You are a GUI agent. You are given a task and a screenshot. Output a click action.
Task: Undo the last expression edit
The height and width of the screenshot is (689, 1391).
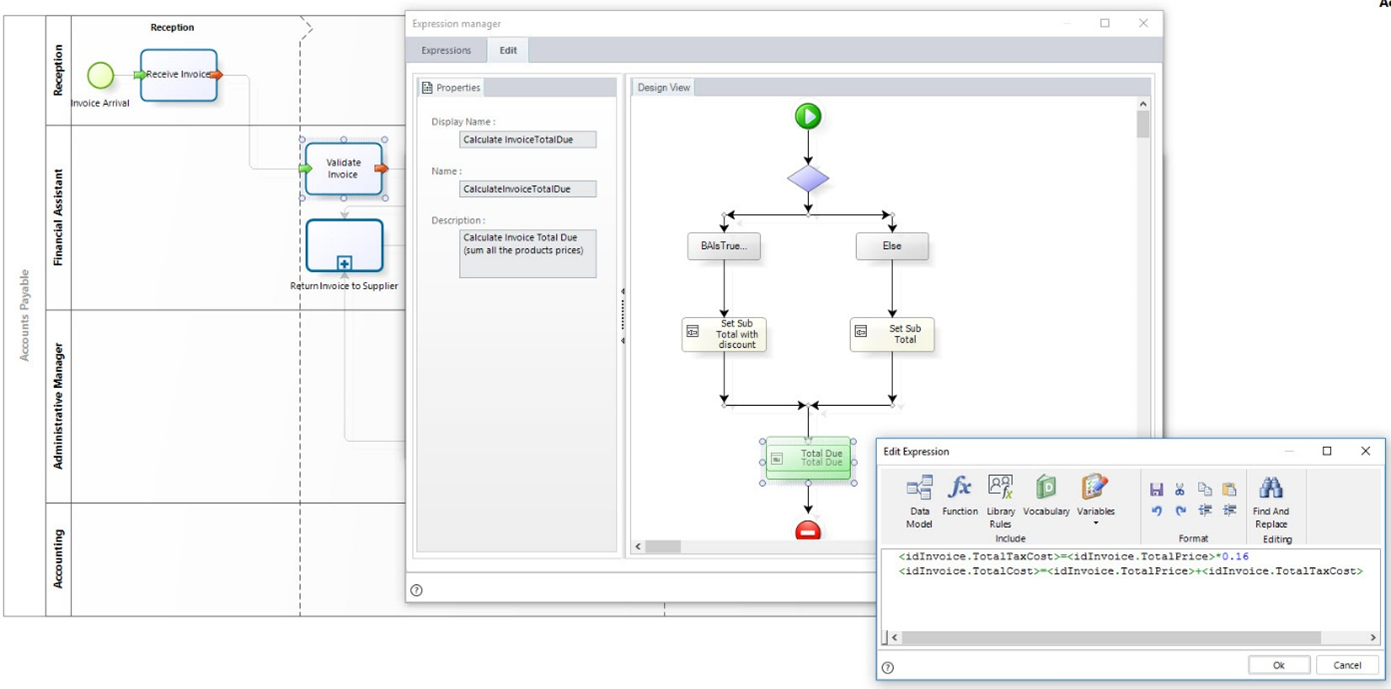click(x=1156, y=510)
